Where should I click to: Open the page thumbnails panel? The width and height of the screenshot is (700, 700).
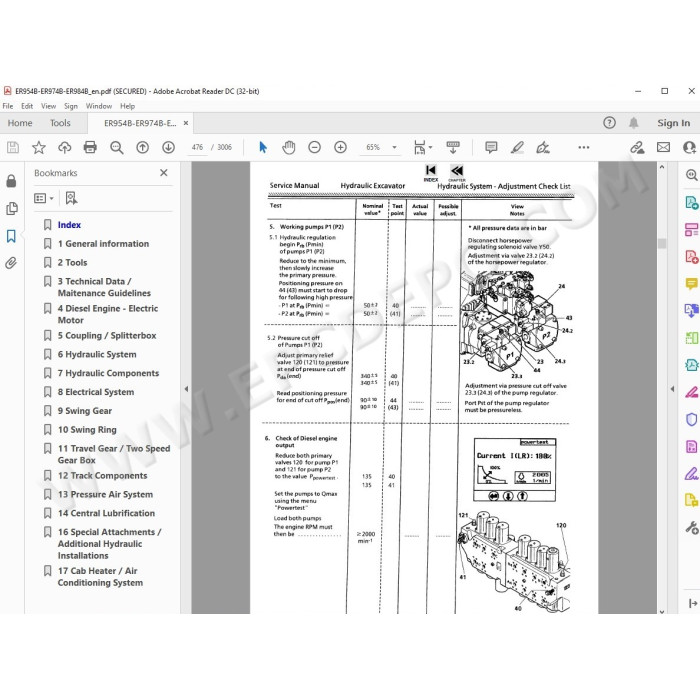click(x=12, y=208)
